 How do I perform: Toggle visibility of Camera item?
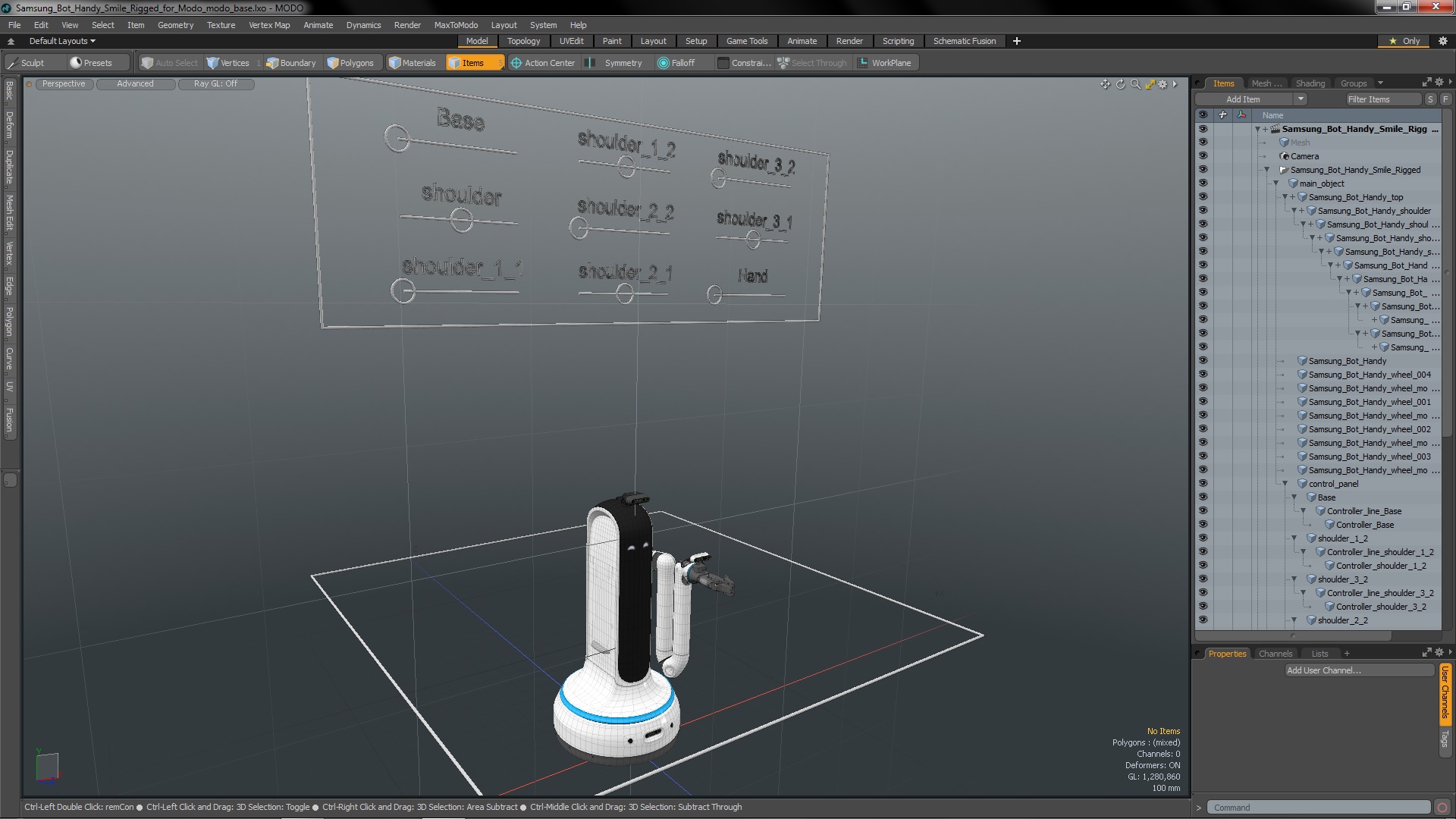tap(1203, 156)
